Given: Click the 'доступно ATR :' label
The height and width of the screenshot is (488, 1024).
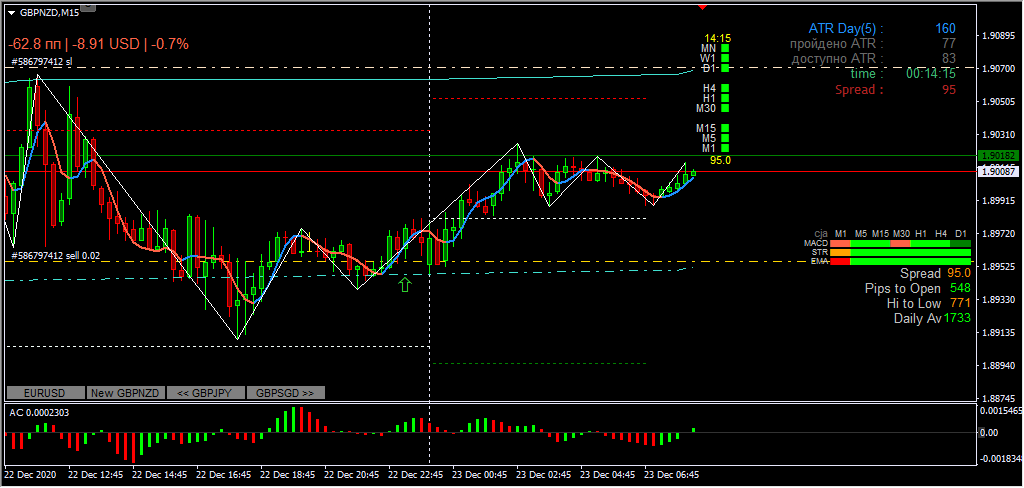Looking at the screenshot, I should click(838, 59).
